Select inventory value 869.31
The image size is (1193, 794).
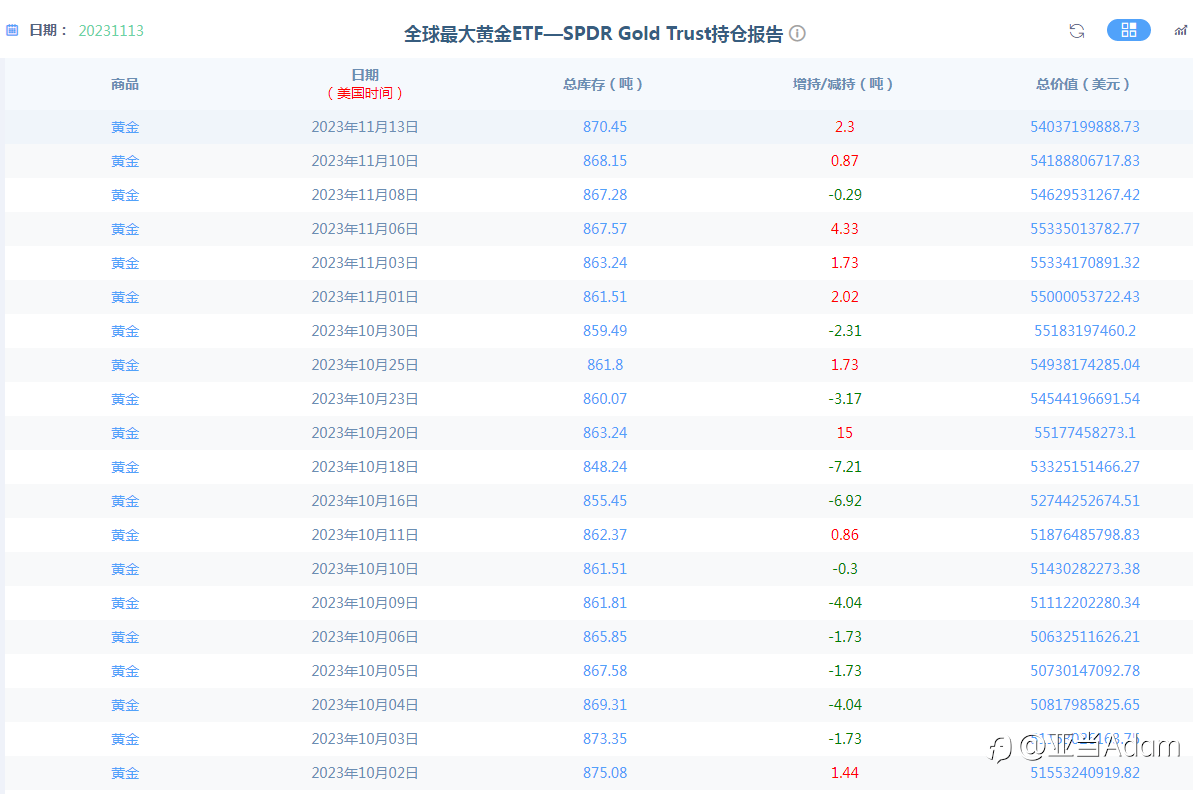click(605, 705)
